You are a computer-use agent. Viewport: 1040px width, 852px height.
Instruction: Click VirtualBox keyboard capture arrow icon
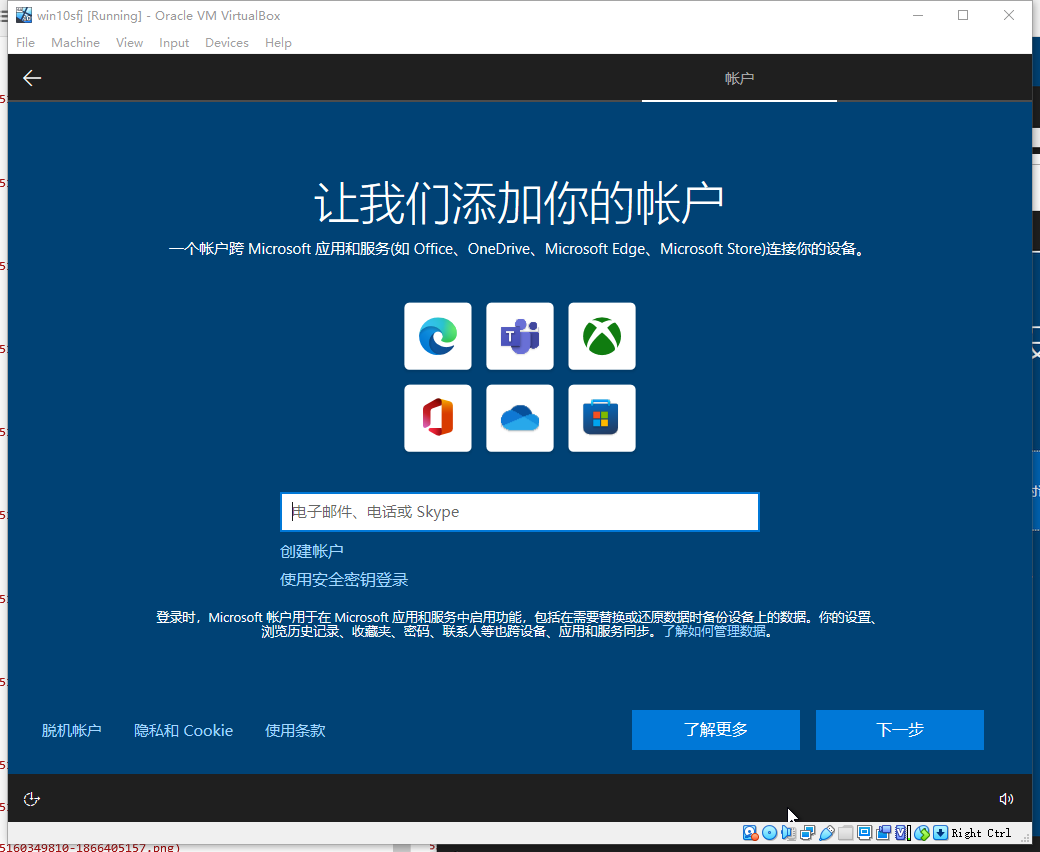click(x=941, y=833)
